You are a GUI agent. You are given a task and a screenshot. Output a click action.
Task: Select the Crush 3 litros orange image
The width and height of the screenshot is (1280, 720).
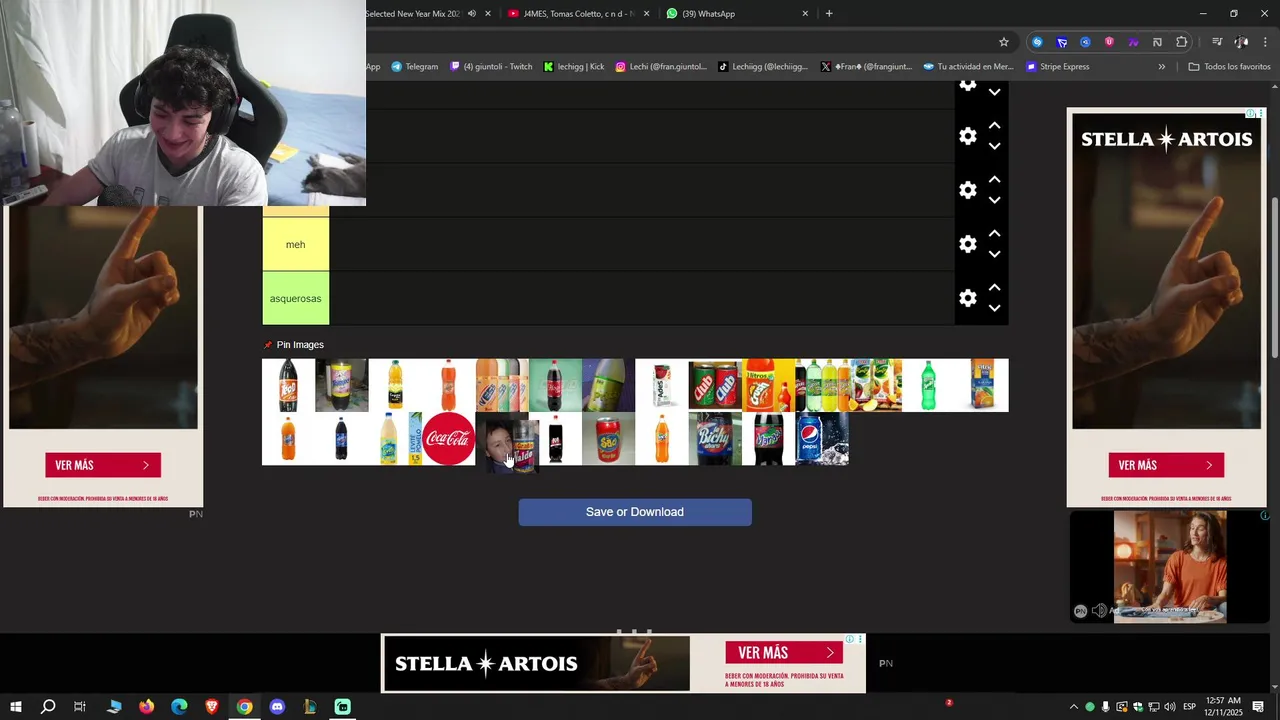[768, 385]
